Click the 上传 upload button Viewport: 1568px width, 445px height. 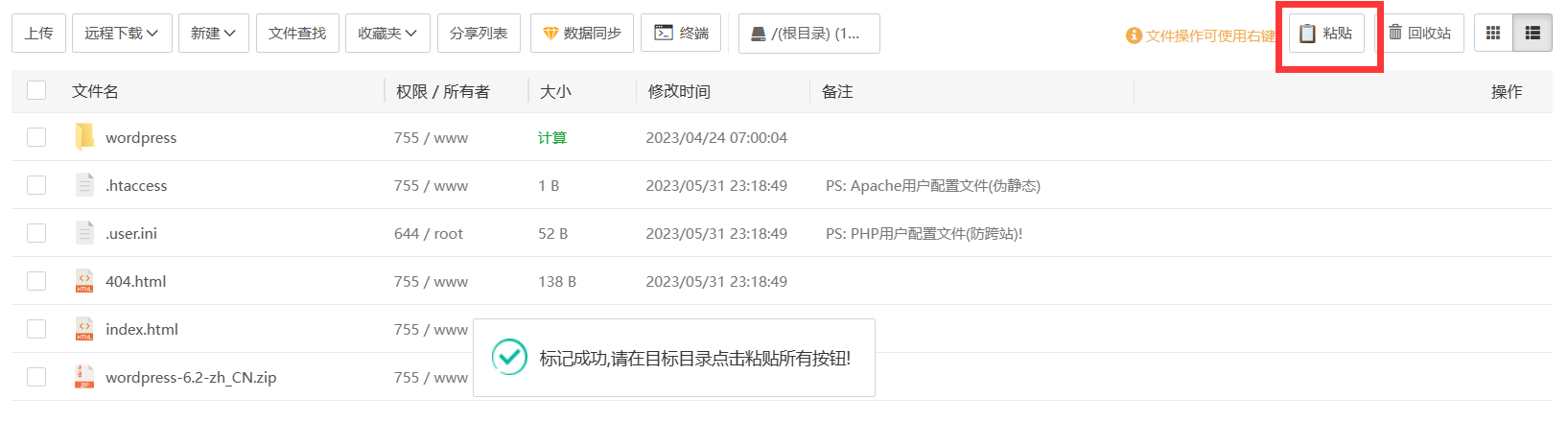click(39, 34)
